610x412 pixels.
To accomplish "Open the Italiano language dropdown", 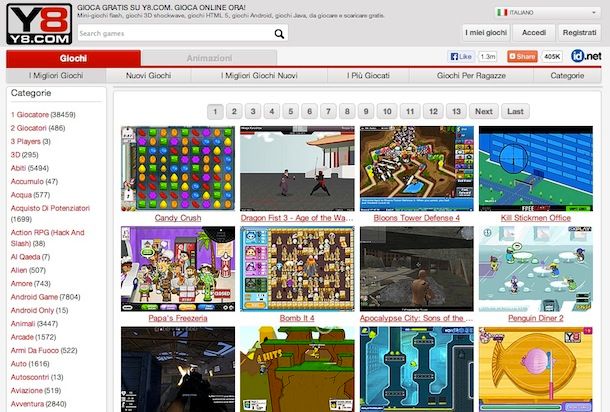I will tap(547, 12).
